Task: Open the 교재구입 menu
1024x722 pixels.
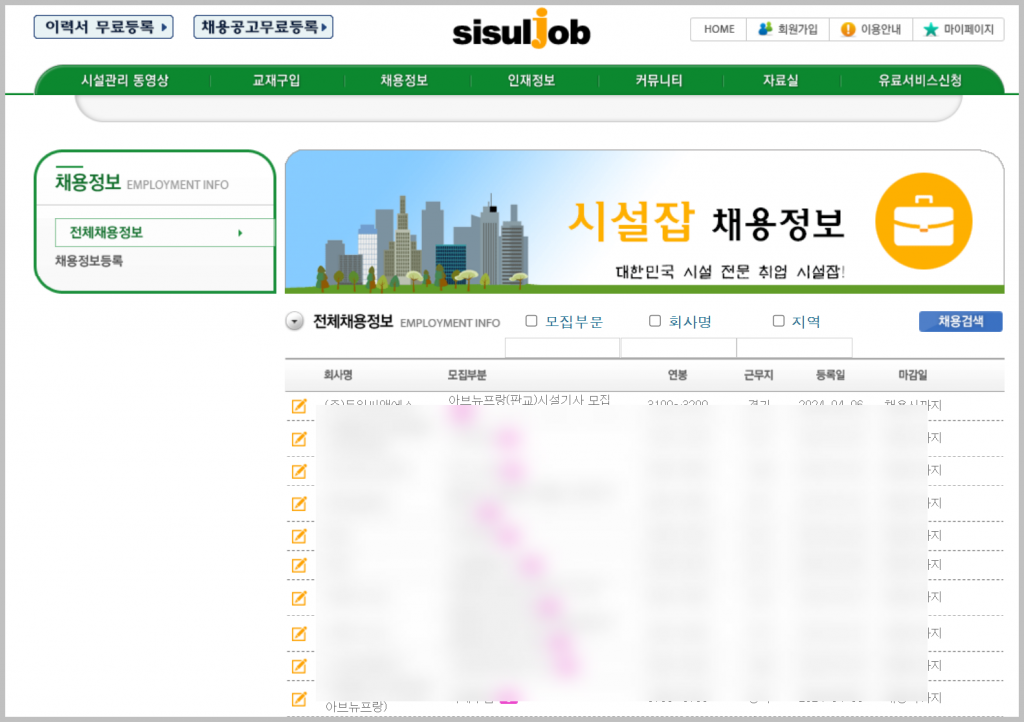Action: click(276, 80)
